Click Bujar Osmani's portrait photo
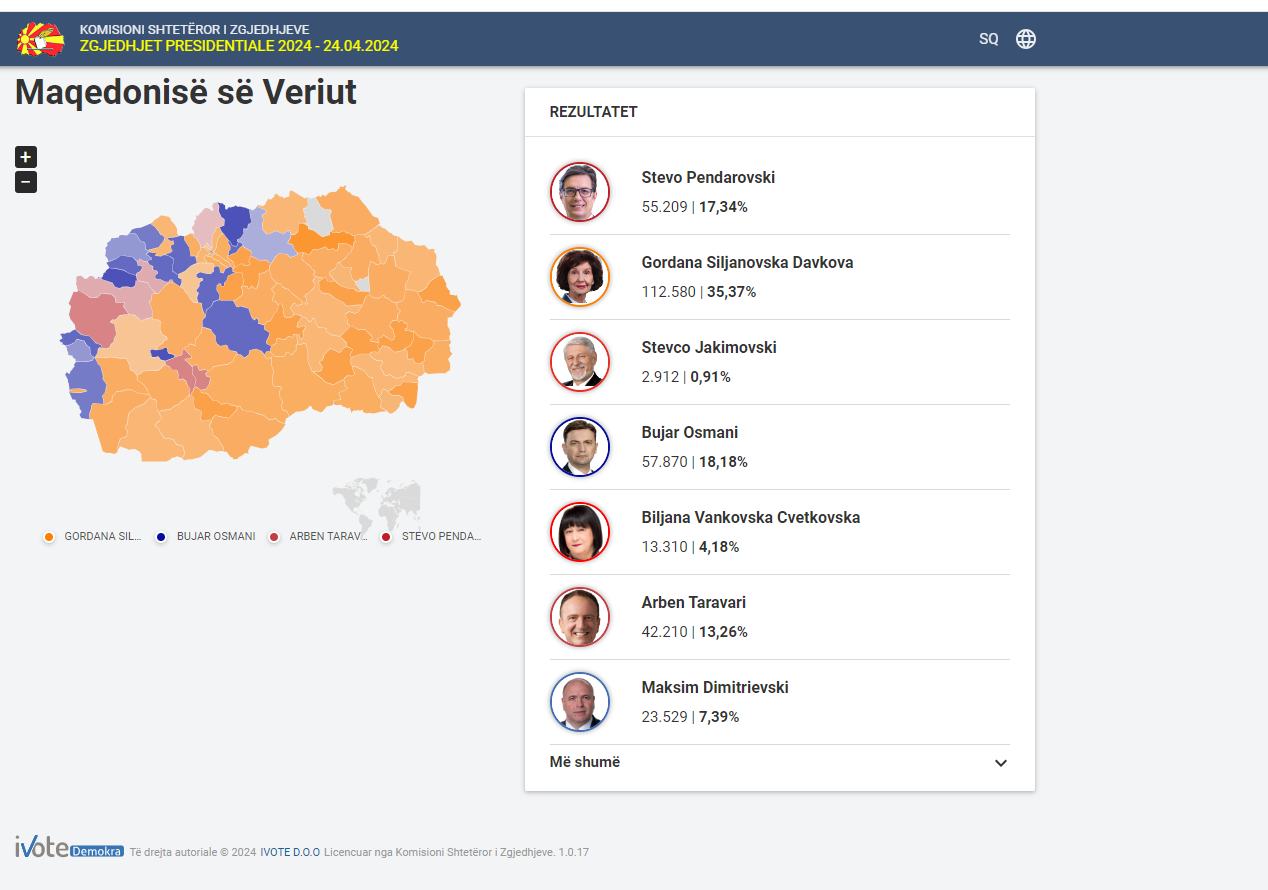 tap(580, 447)
